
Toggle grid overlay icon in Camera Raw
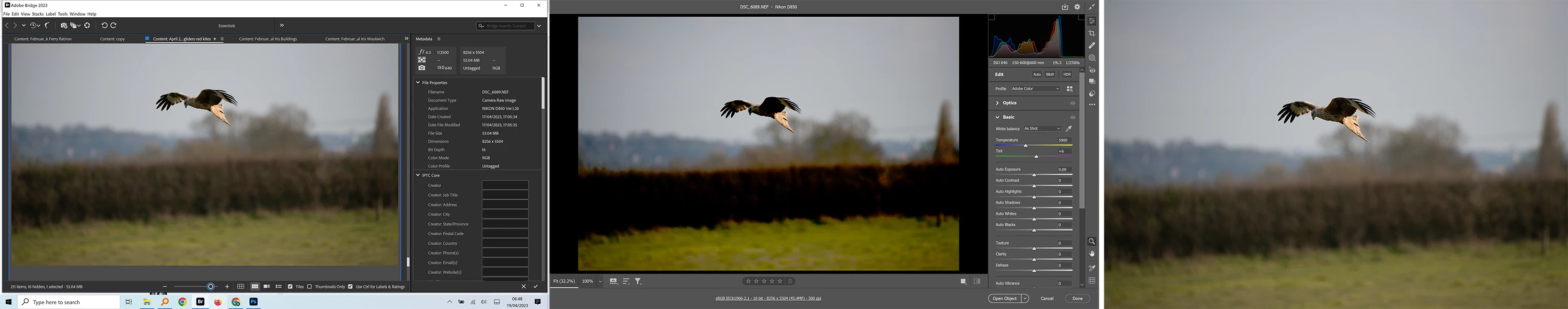point(1092,281)
